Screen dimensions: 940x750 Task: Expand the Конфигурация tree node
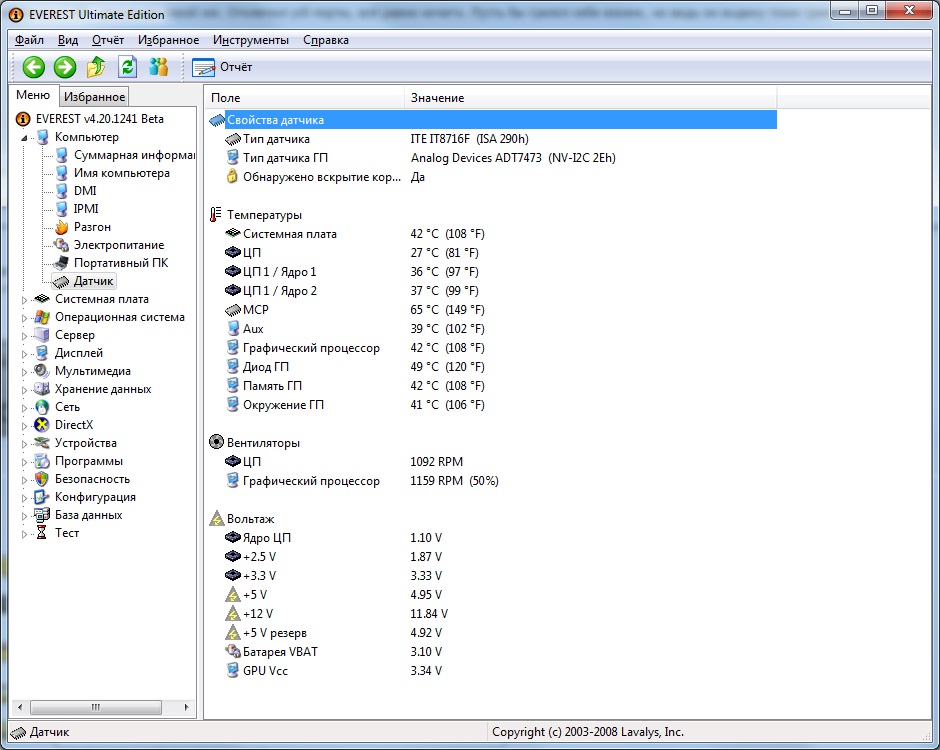25,498
